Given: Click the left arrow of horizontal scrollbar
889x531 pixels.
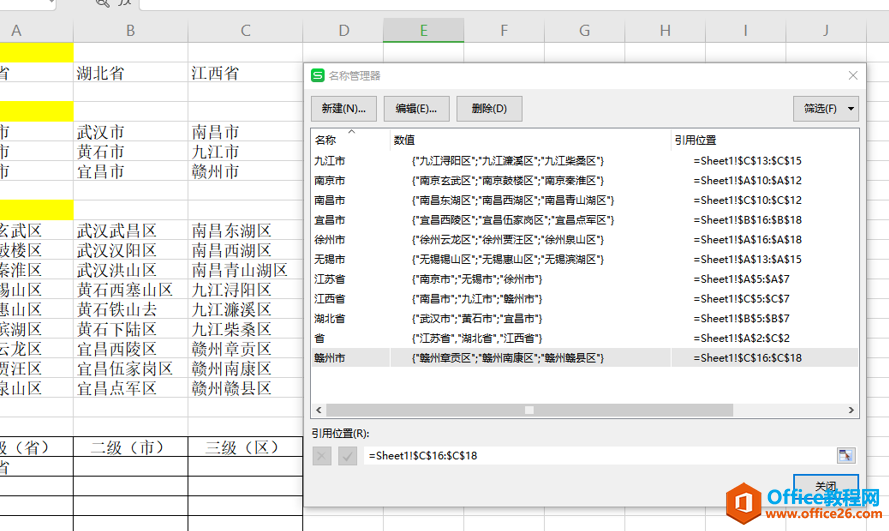Looking at the screenshot, I should tap(319, 410).
